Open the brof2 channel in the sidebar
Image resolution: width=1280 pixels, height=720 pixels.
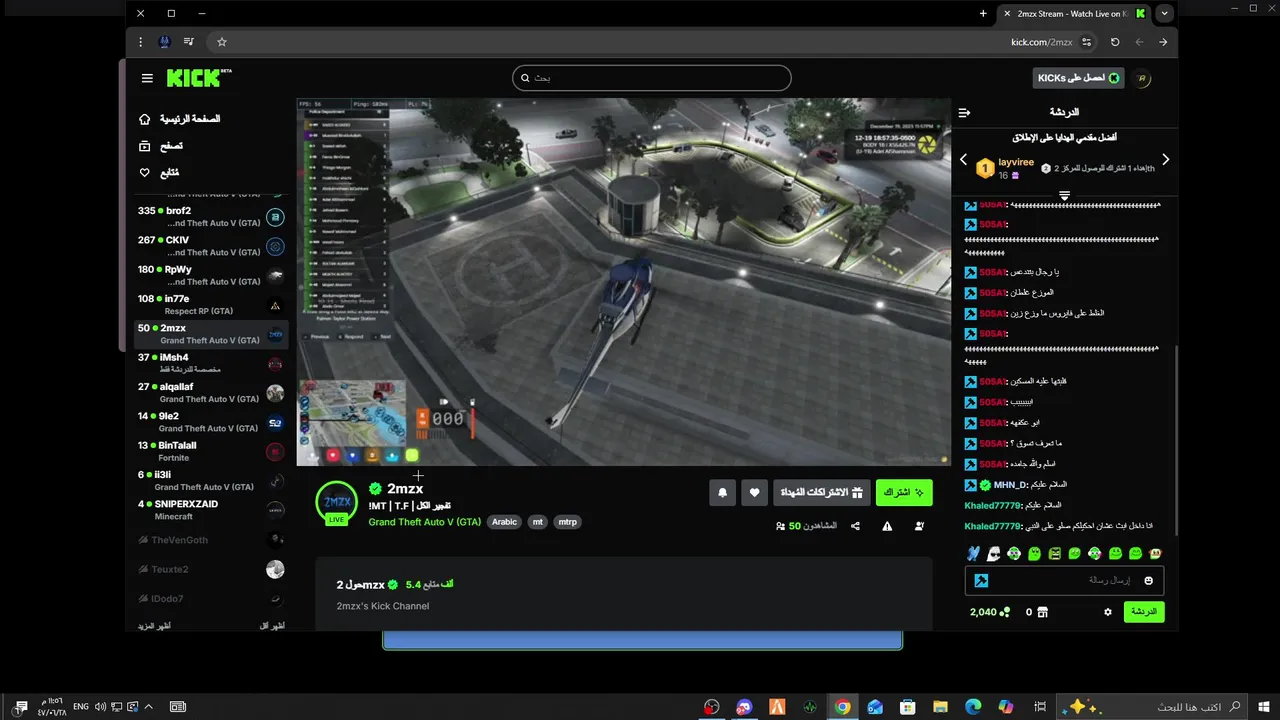211,217
